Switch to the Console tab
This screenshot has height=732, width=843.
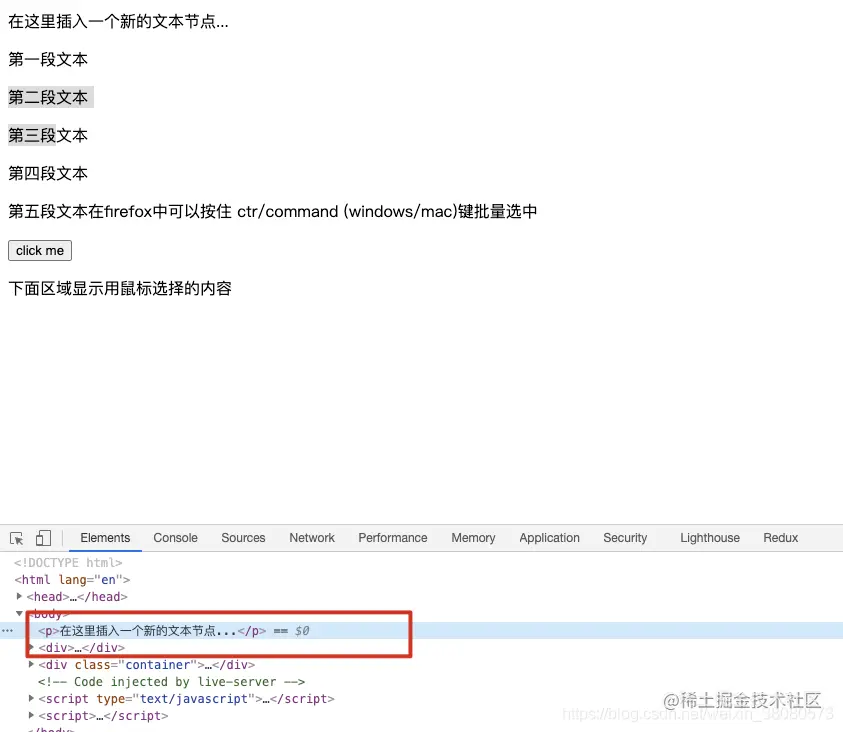pos(175,538)
